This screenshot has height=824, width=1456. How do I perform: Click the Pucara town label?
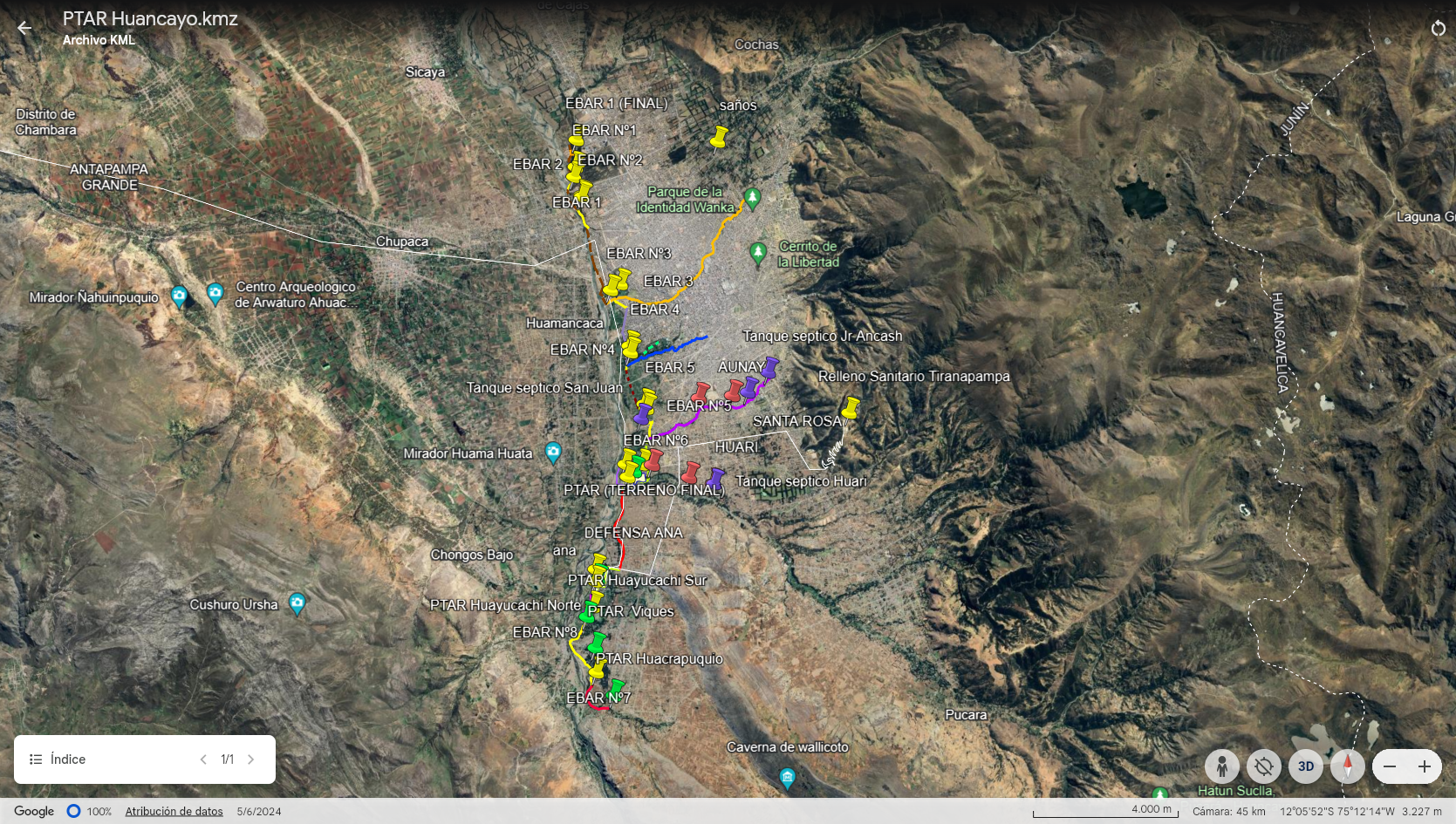pos(966,715)
